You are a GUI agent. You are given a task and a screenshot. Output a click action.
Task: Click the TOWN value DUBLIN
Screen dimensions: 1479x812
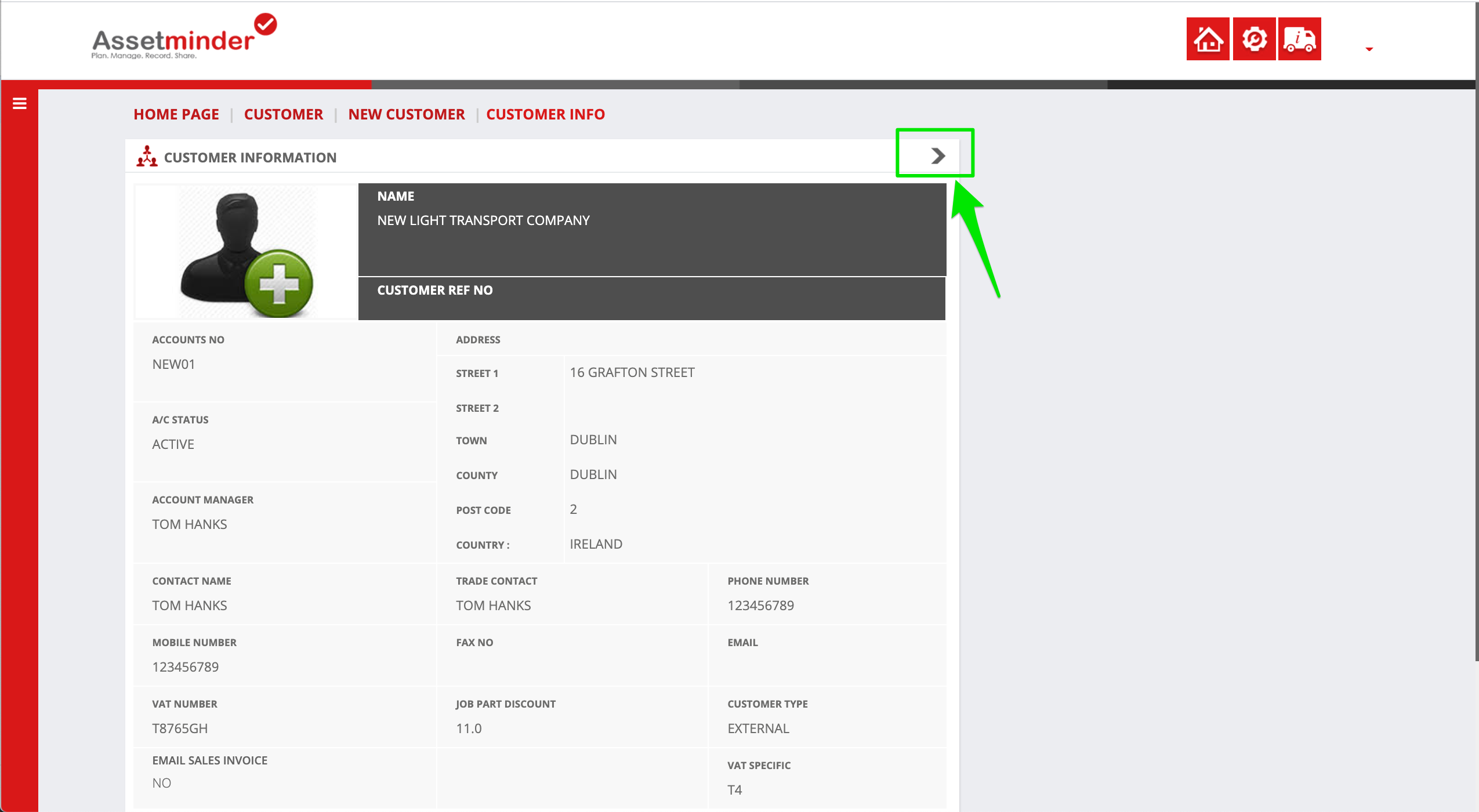tap(593, 440)
